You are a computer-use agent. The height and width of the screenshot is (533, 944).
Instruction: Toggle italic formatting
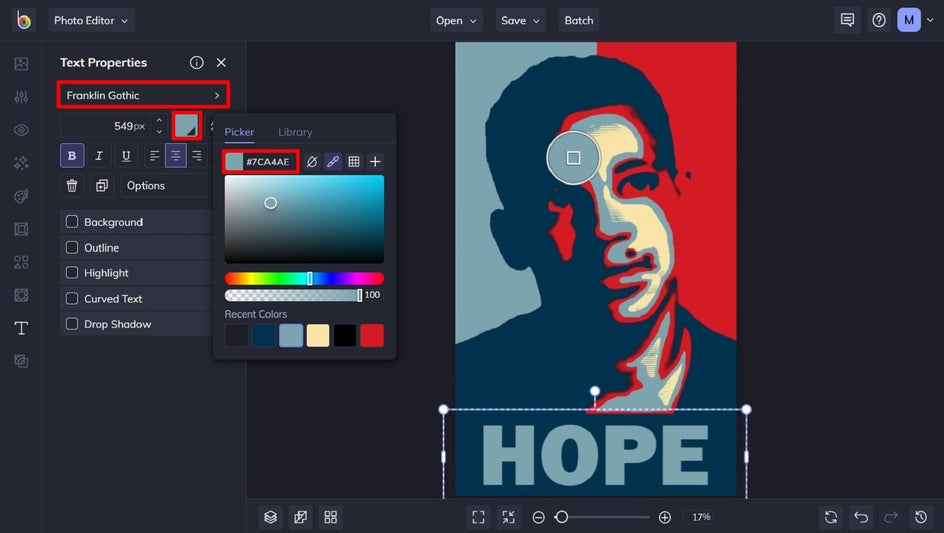(99, 156)
